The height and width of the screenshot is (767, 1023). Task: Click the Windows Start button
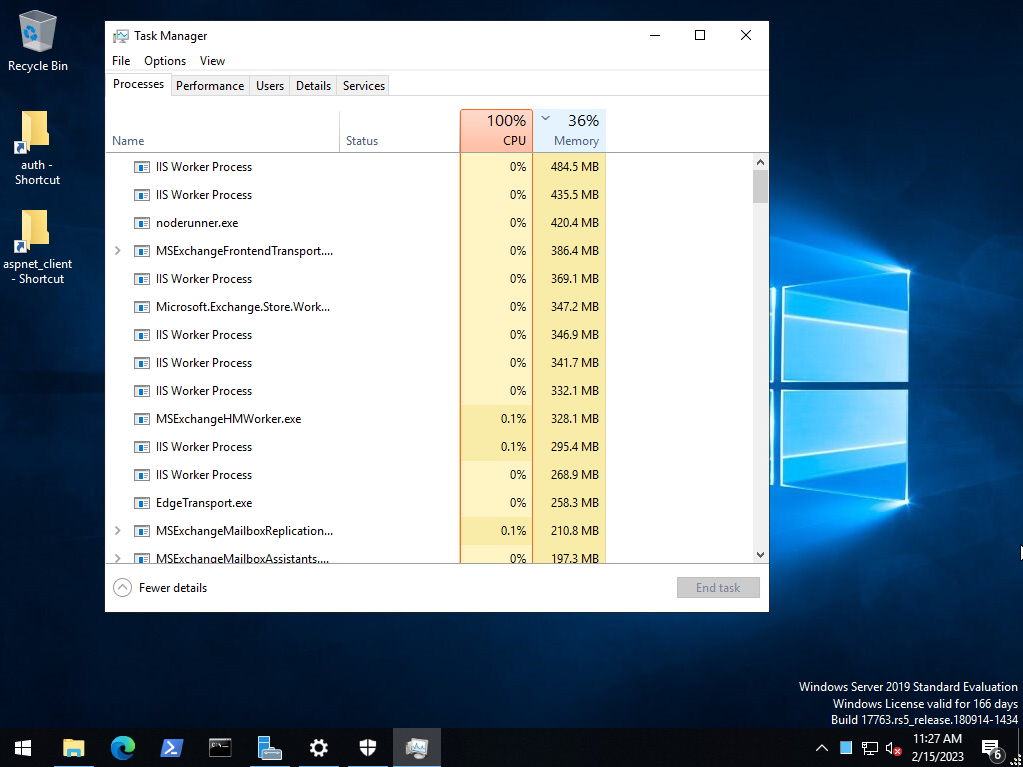pos(23,747)
